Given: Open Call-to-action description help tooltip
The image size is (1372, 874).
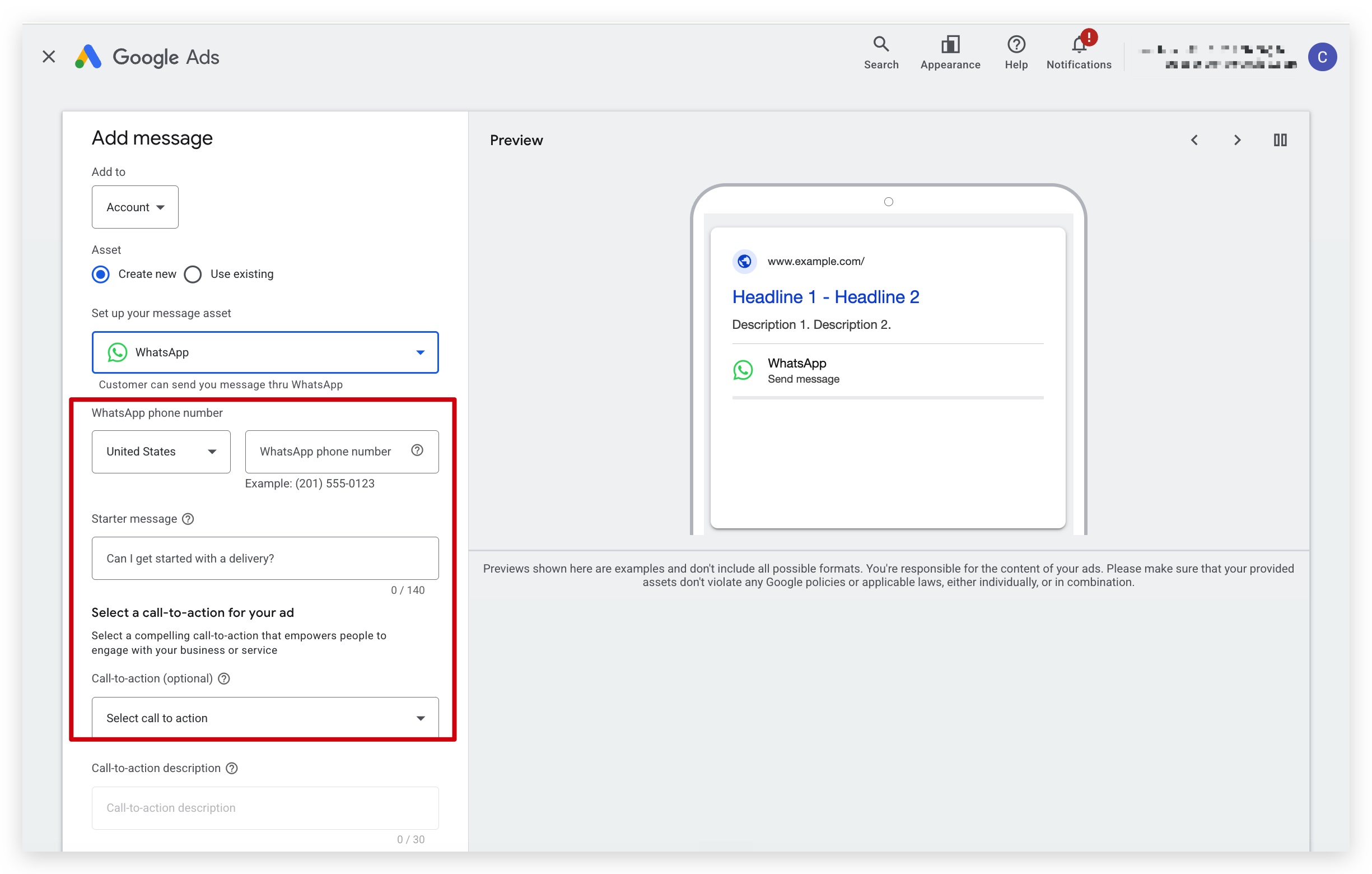Looking at the screenshot, I should (231, 768).
